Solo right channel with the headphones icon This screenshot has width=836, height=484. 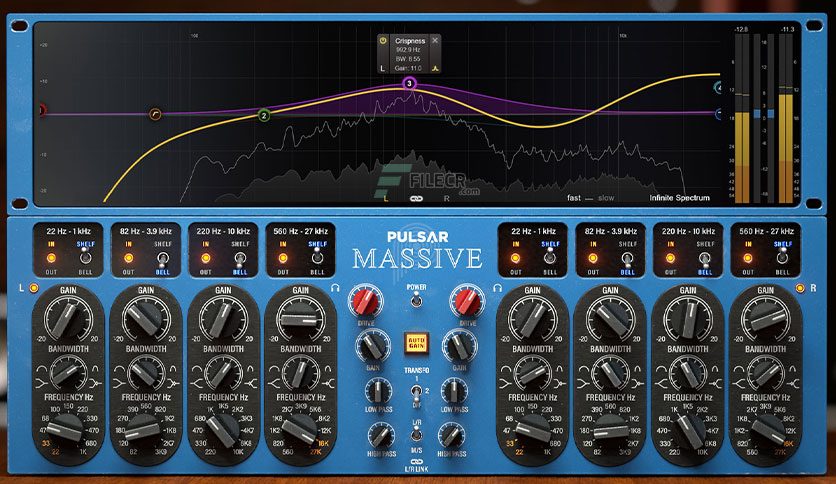point(497,287)
